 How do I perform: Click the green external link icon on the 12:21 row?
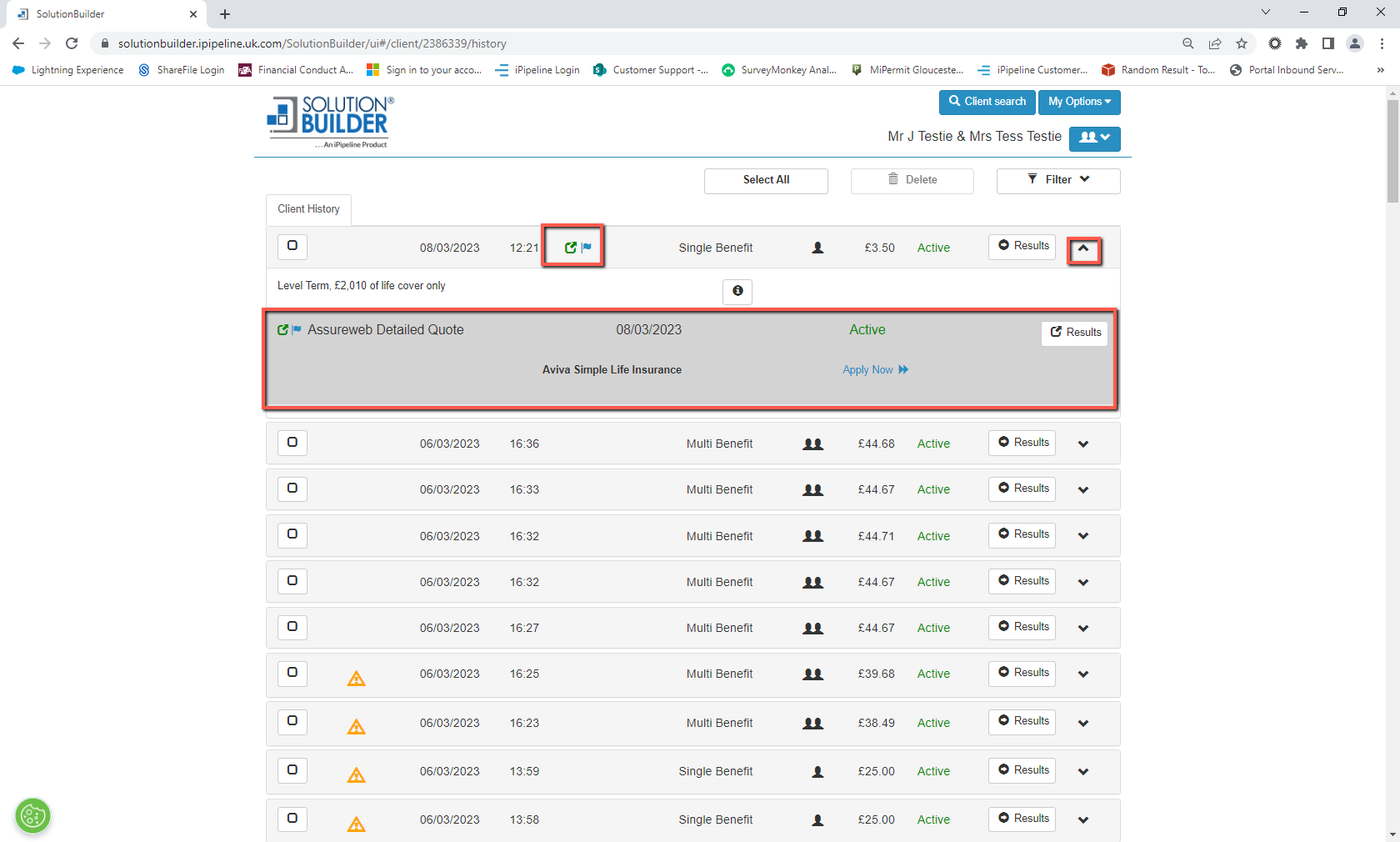(570, 248)
